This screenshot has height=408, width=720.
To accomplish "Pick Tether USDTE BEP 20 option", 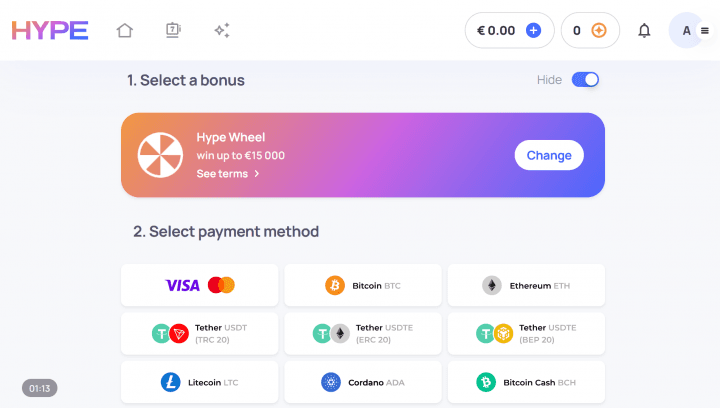I will click(526, 334).
